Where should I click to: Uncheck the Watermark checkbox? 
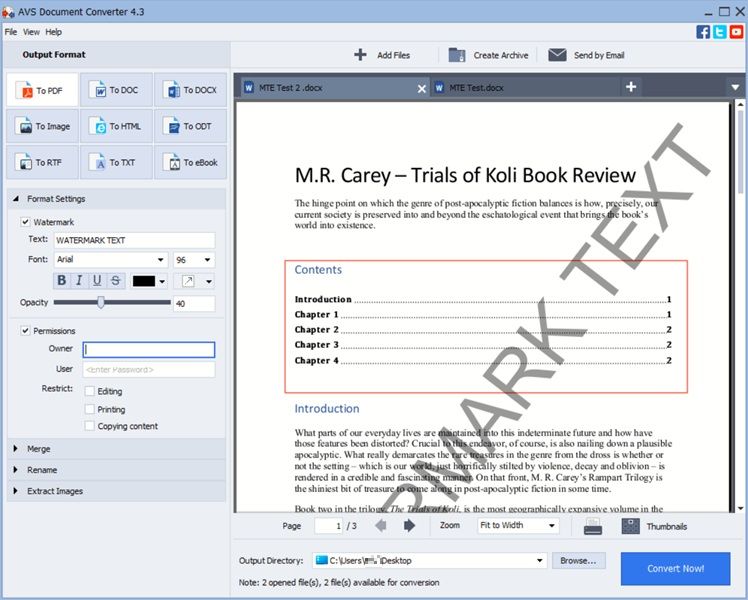pyautogui.click(x=25, y=222)
